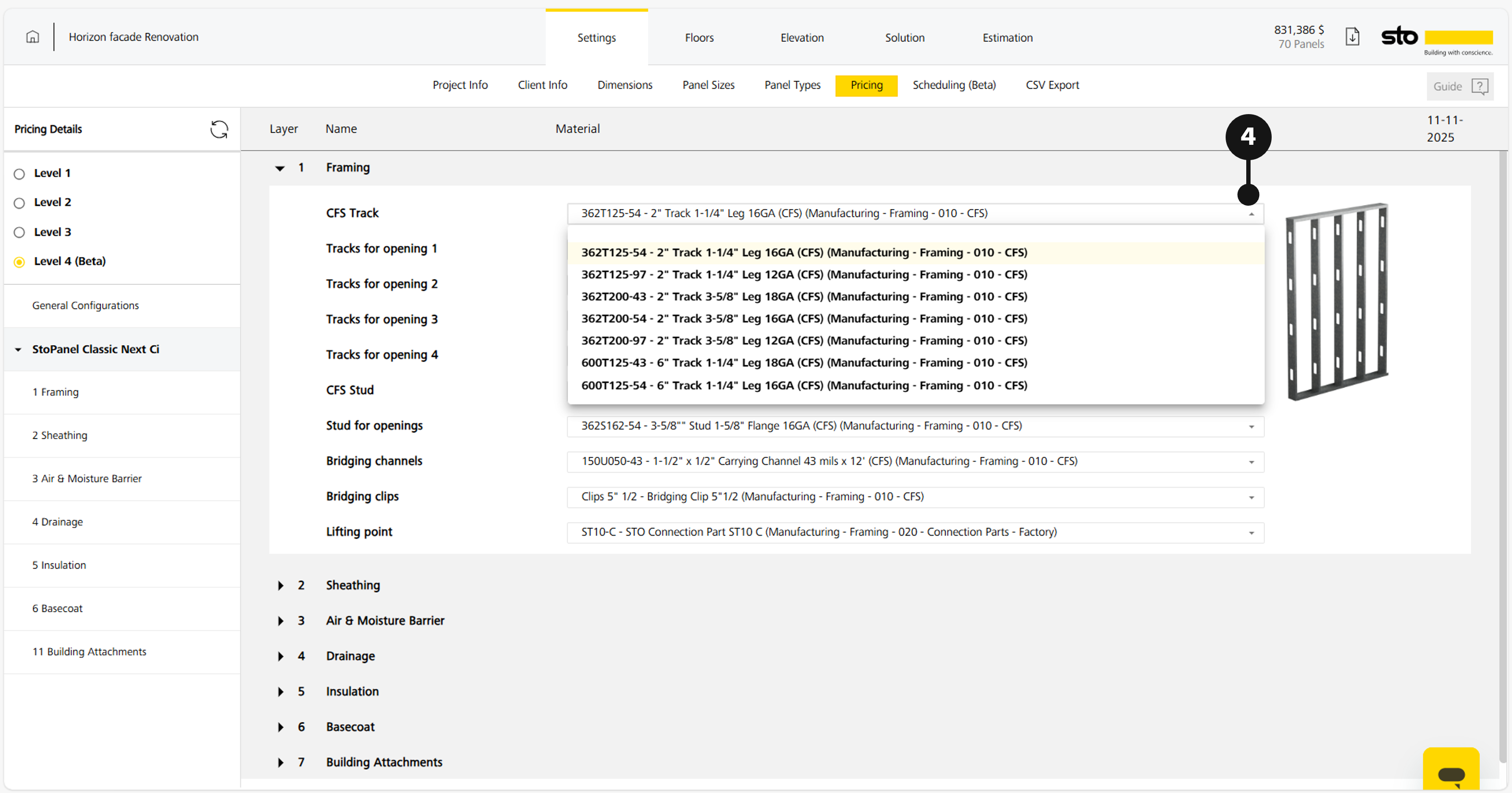Open the Bridging channels dropdown
Viewport: 1512px width, 793px height.
tap(915, 462)
